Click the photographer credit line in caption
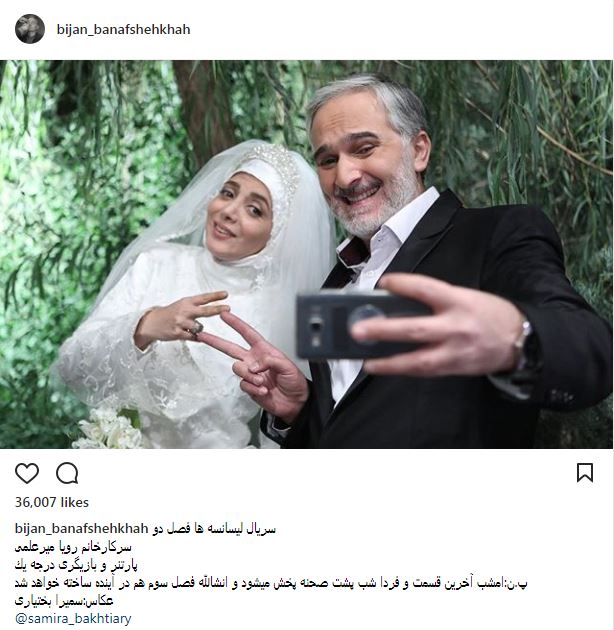This screenshot has height=630, width=614. click(64, 601)
